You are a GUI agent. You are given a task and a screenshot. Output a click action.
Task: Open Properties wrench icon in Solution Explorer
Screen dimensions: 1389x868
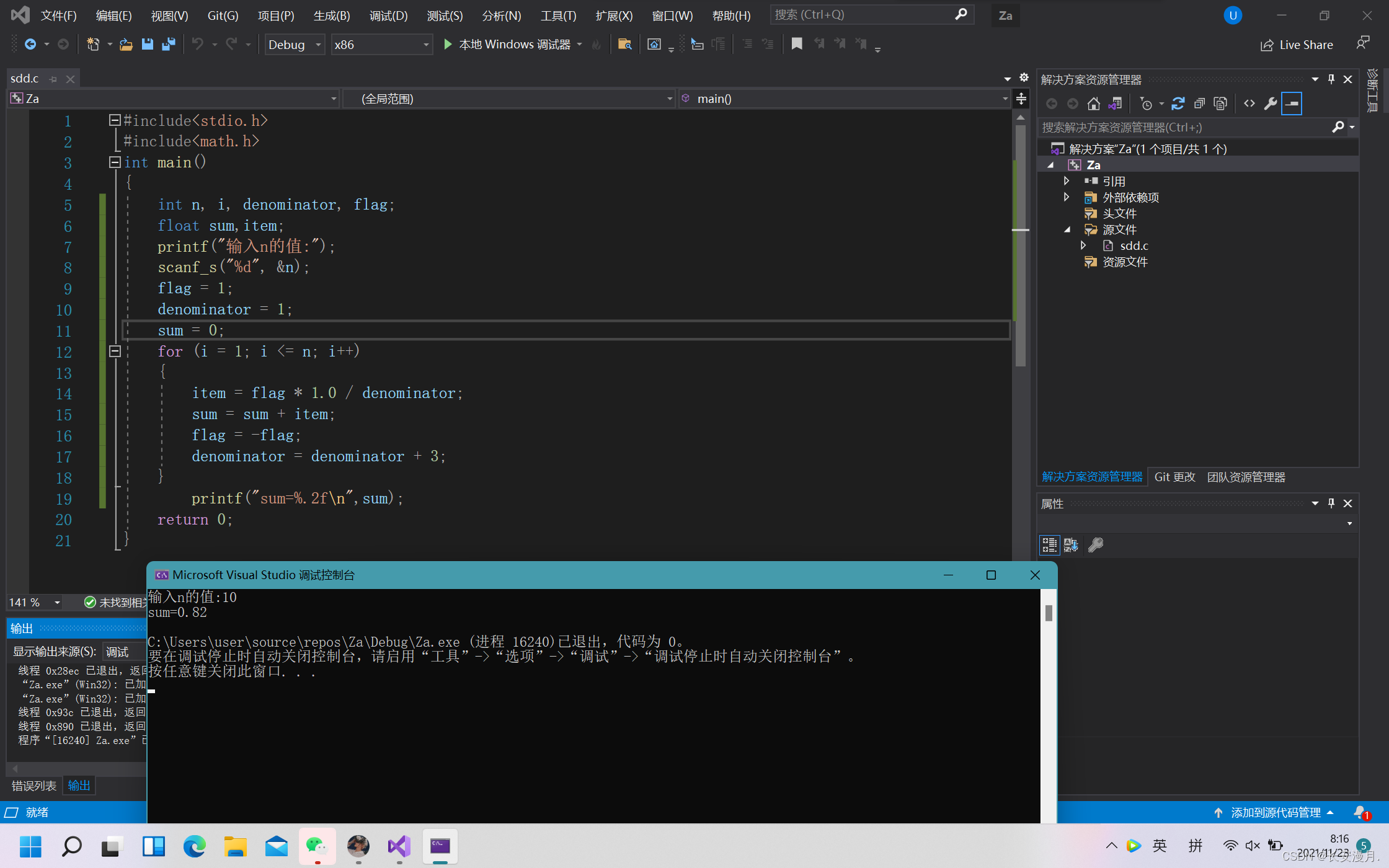pyautogui.click(x=1270, y=104)
